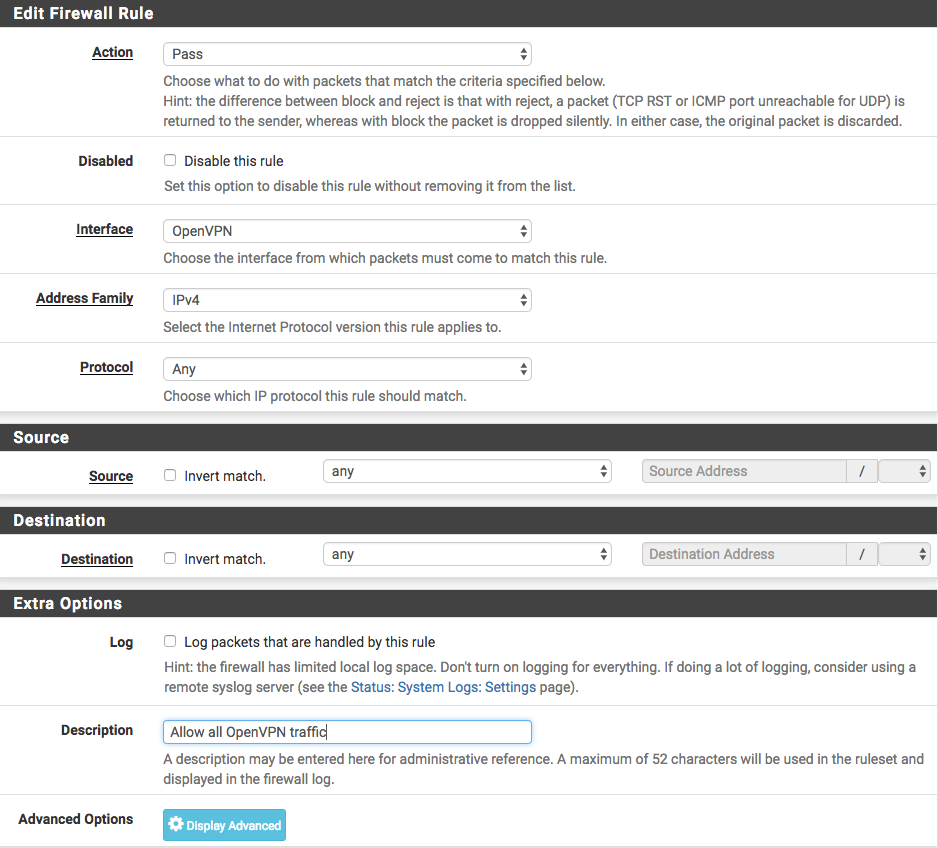Open the Action dropdown showing Pass
The image size is (938, 848).
click(x=346, y=54)
